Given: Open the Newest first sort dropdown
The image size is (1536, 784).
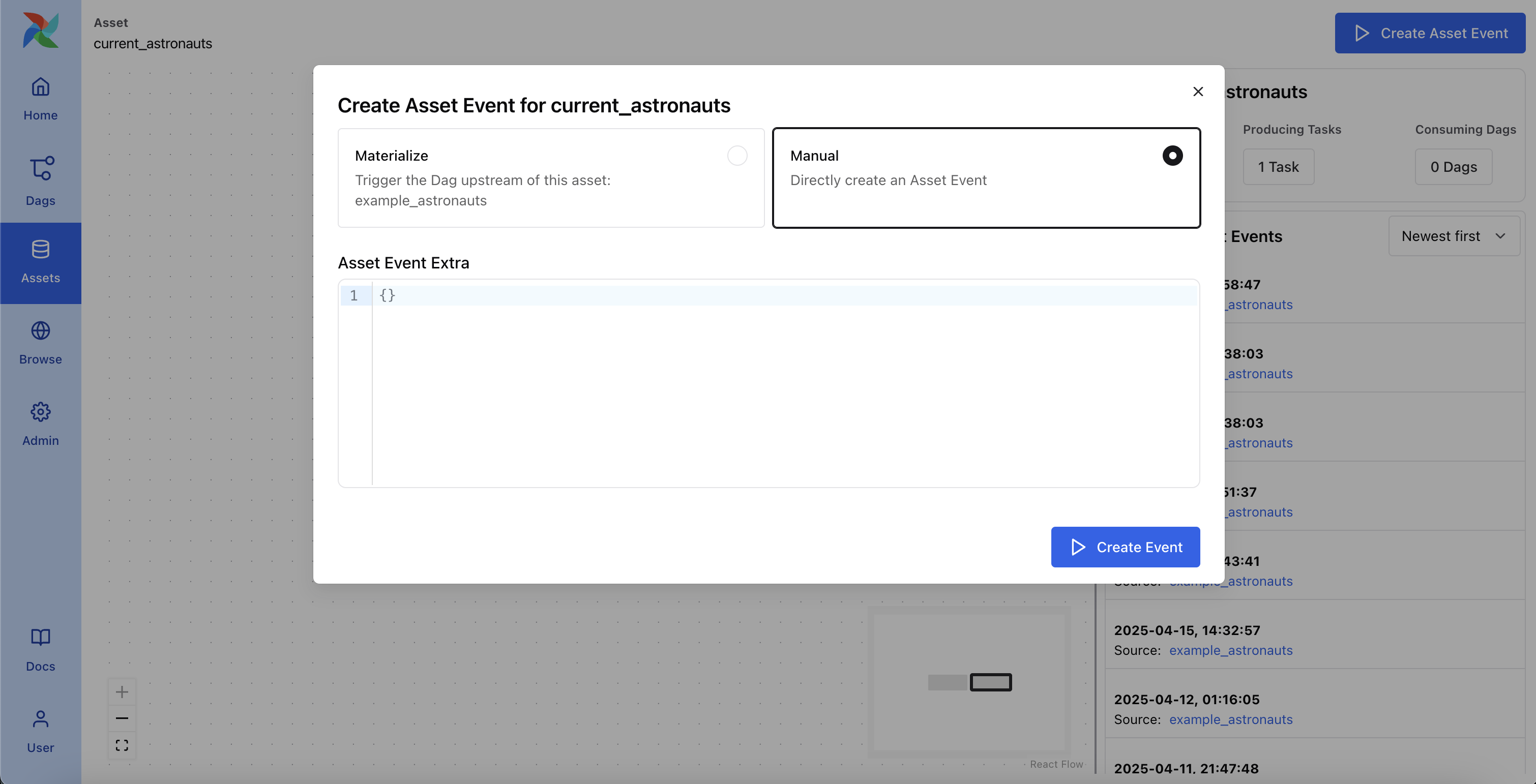Looking at the screenshot, I should (x=1454, y=236).
